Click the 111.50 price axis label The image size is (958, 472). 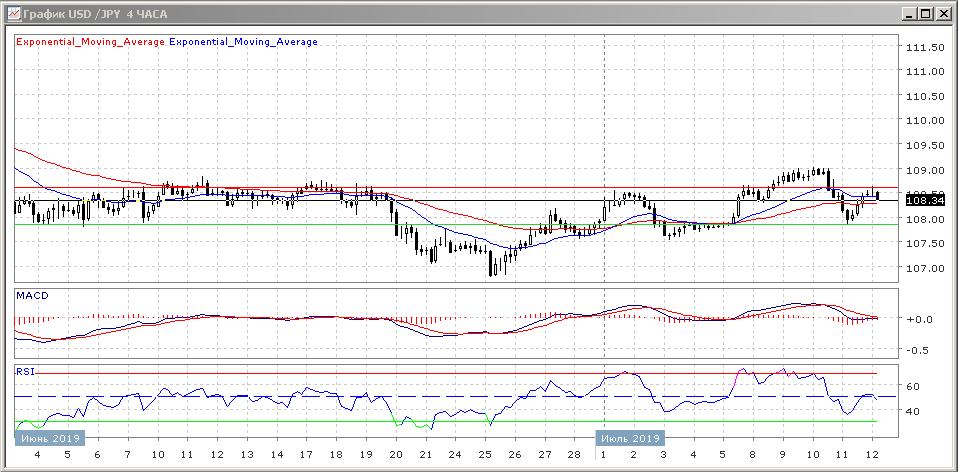coord(925,48)
